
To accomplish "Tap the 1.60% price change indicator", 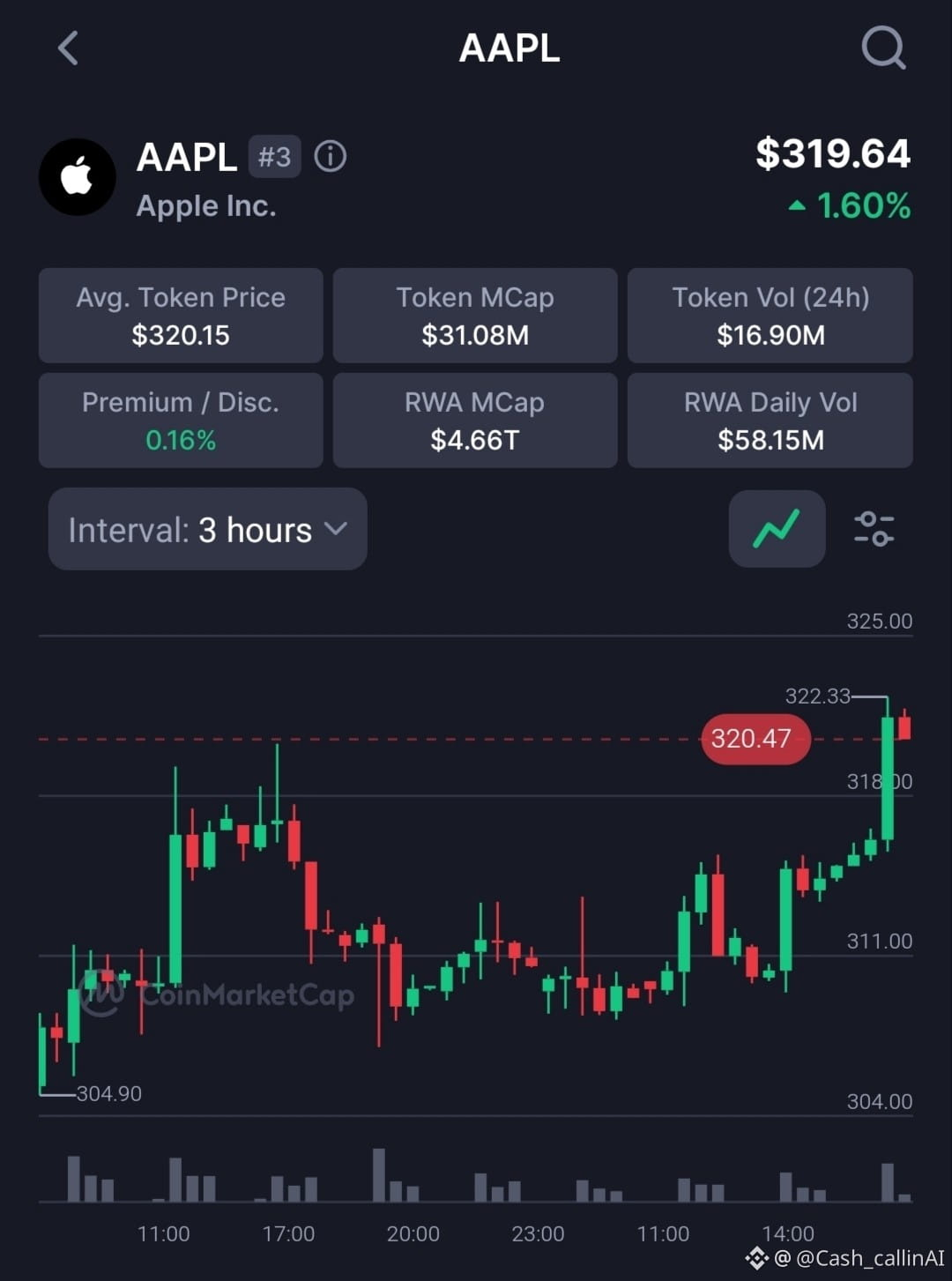I will [x=849, y=206].
